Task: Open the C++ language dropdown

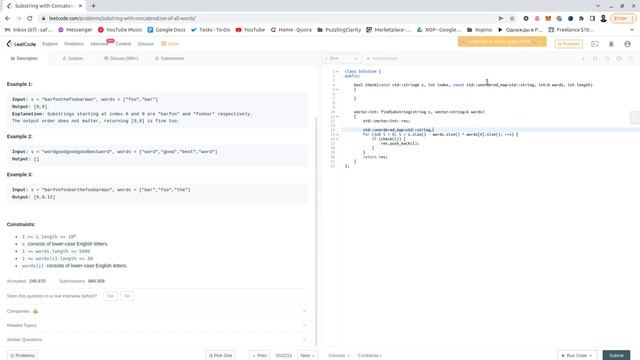Action: point(341,59)
